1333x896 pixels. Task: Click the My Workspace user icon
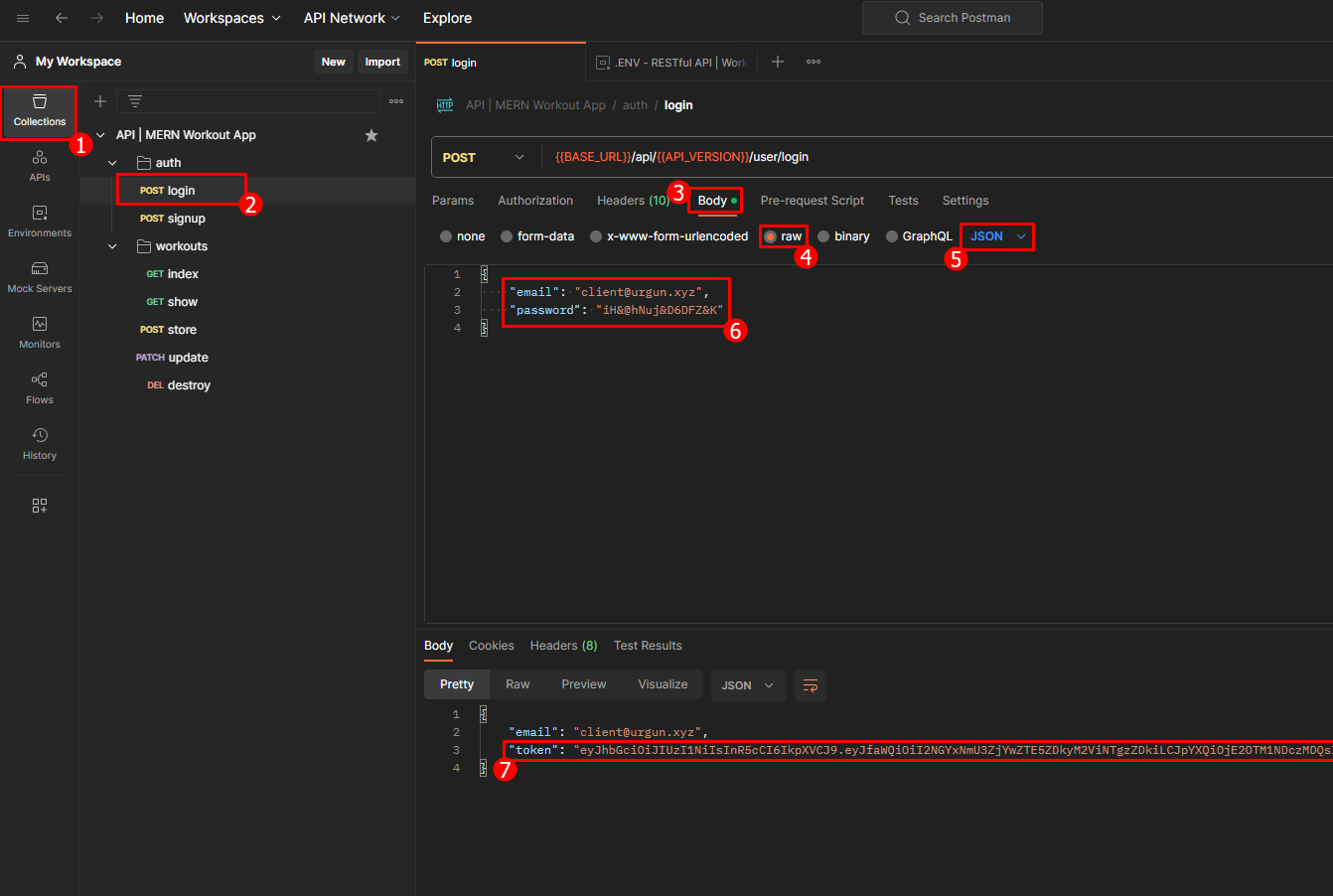coord(20,62)
